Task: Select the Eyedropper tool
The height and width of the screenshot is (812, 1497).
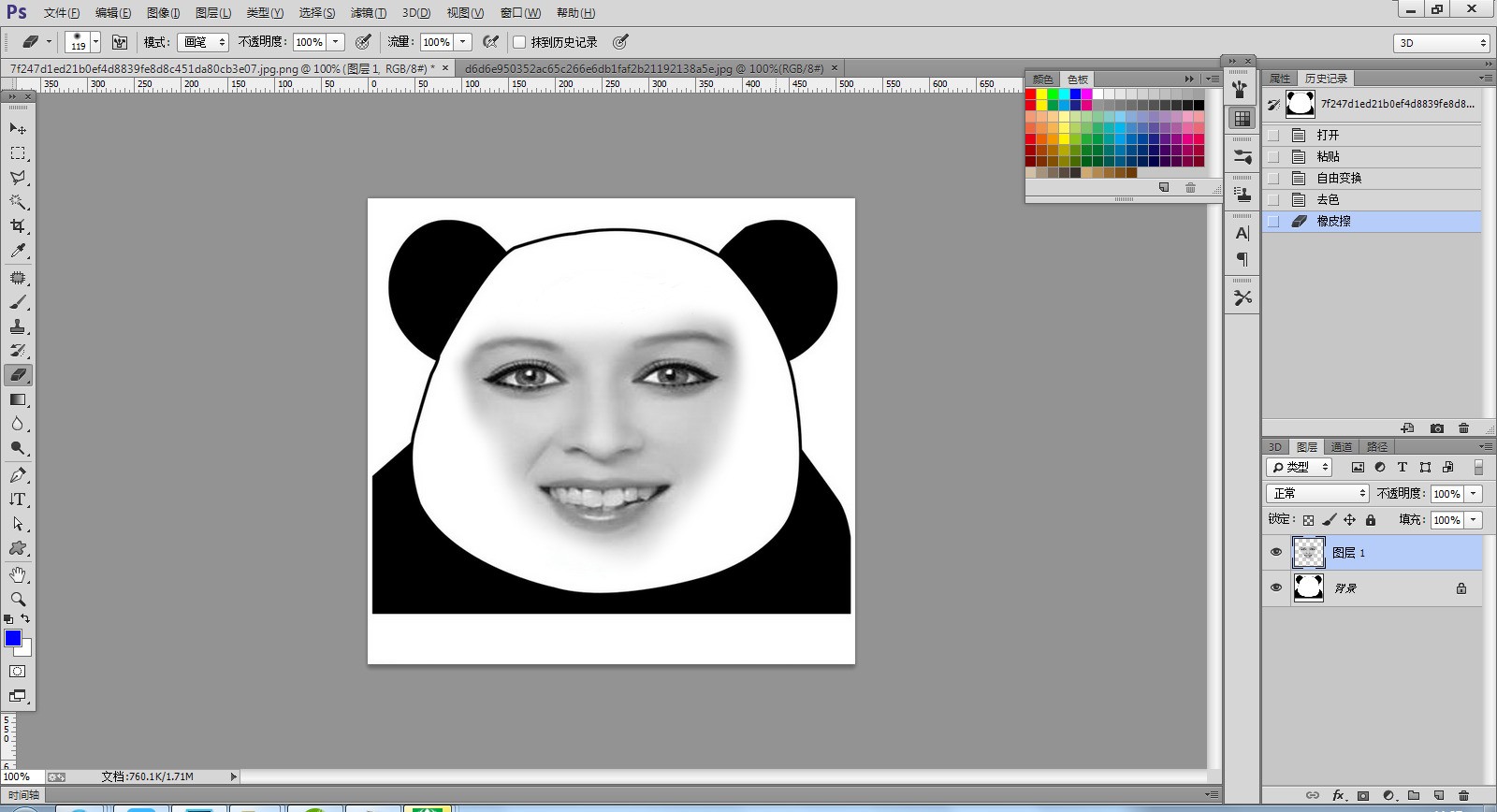Action: pyautogui.click(x=18, y=251)
